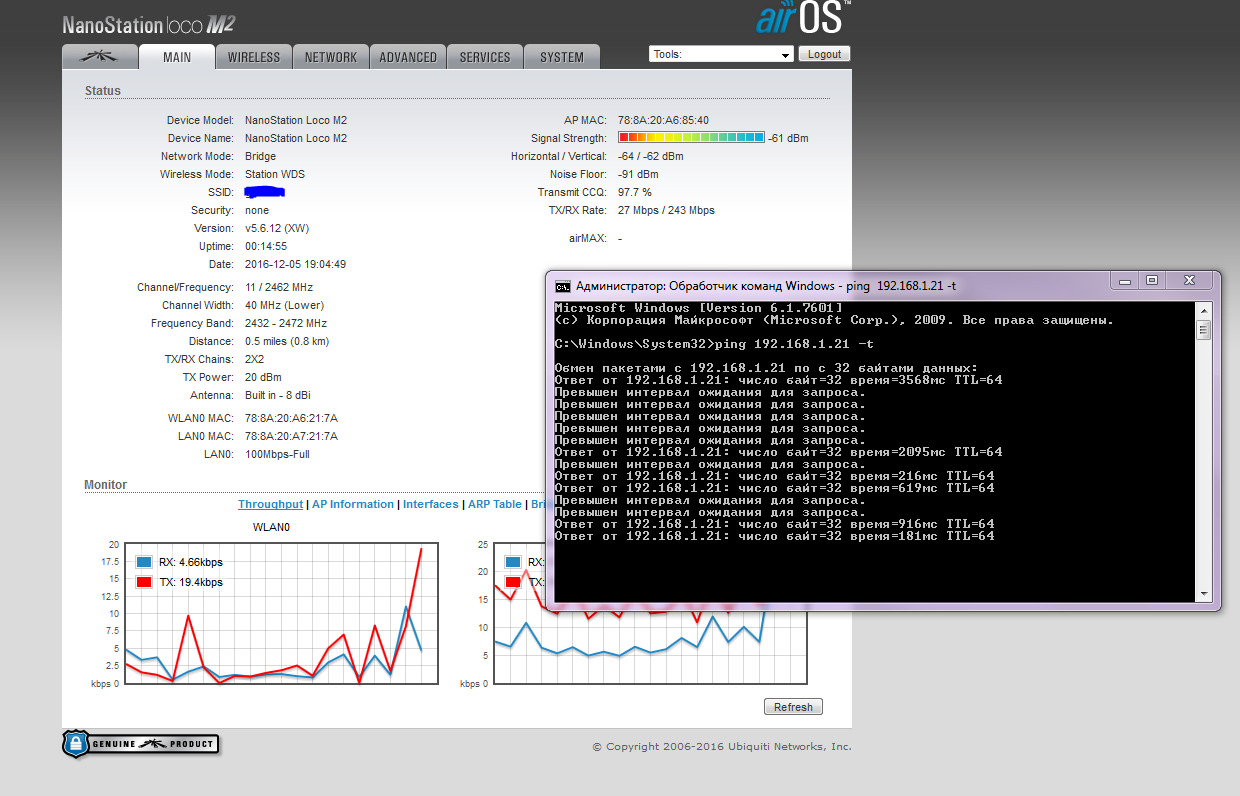Click the WLAN0 chart title
Image resolution: width=1240 pixels, height=796 pixels.
270,527
